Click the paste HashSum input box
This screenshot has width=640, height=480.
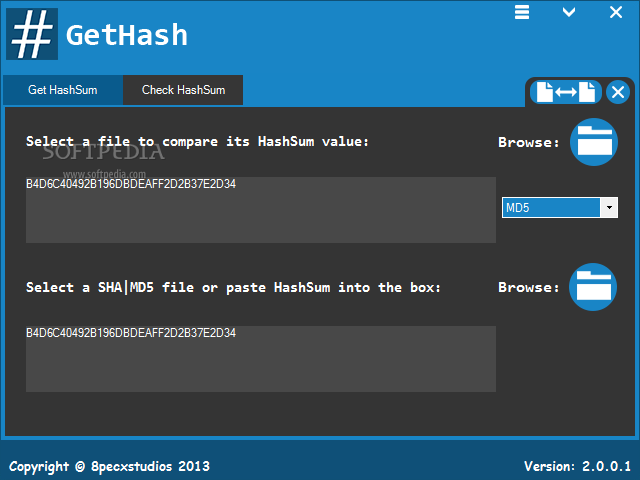[x=261, y=359]
